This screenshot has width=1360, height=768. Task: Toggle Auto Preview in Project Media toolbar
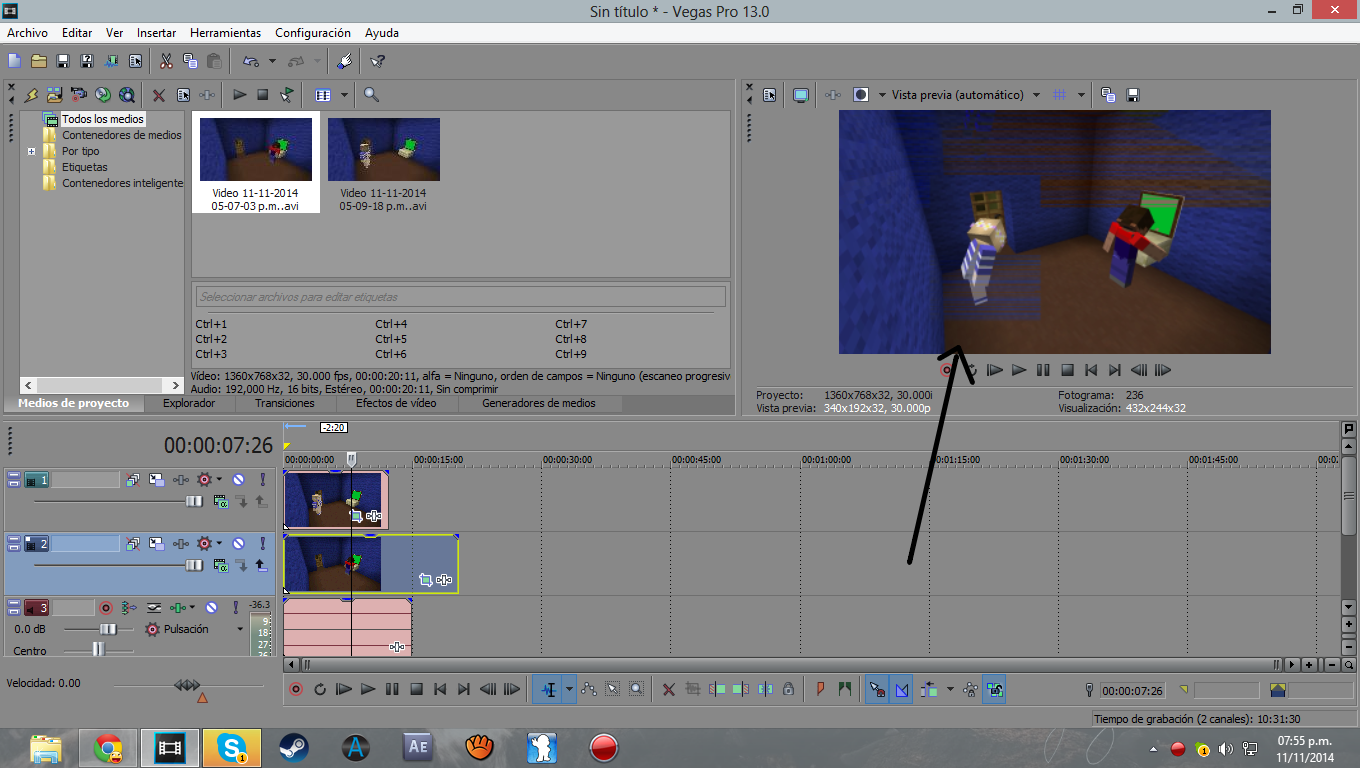pyautogui.click(x=287, y=95)
